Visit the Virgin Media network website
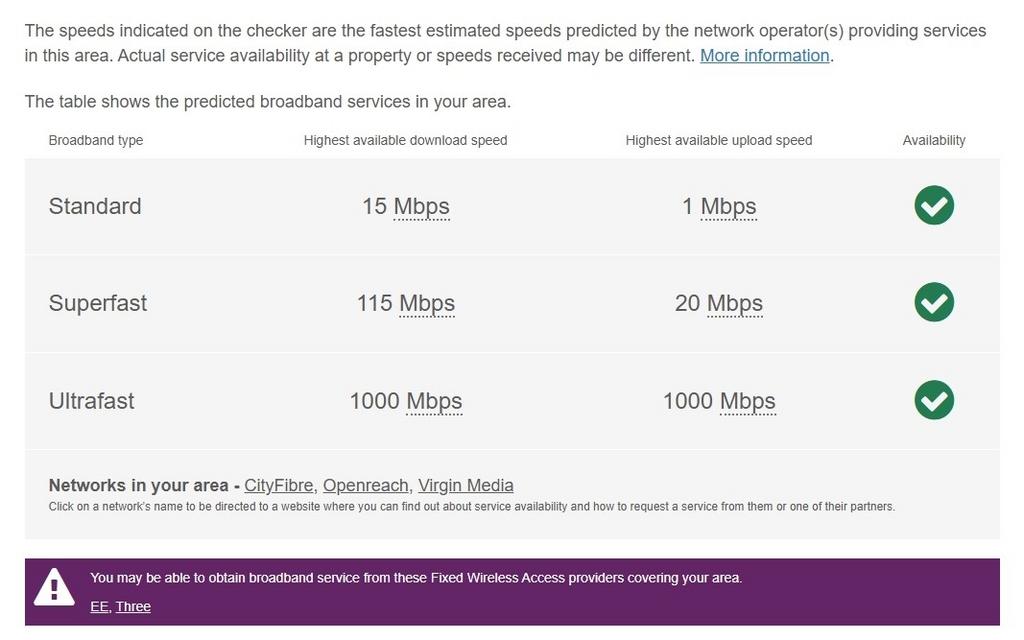The width and height of the screenshot is (1024, 640). point(465,485)
